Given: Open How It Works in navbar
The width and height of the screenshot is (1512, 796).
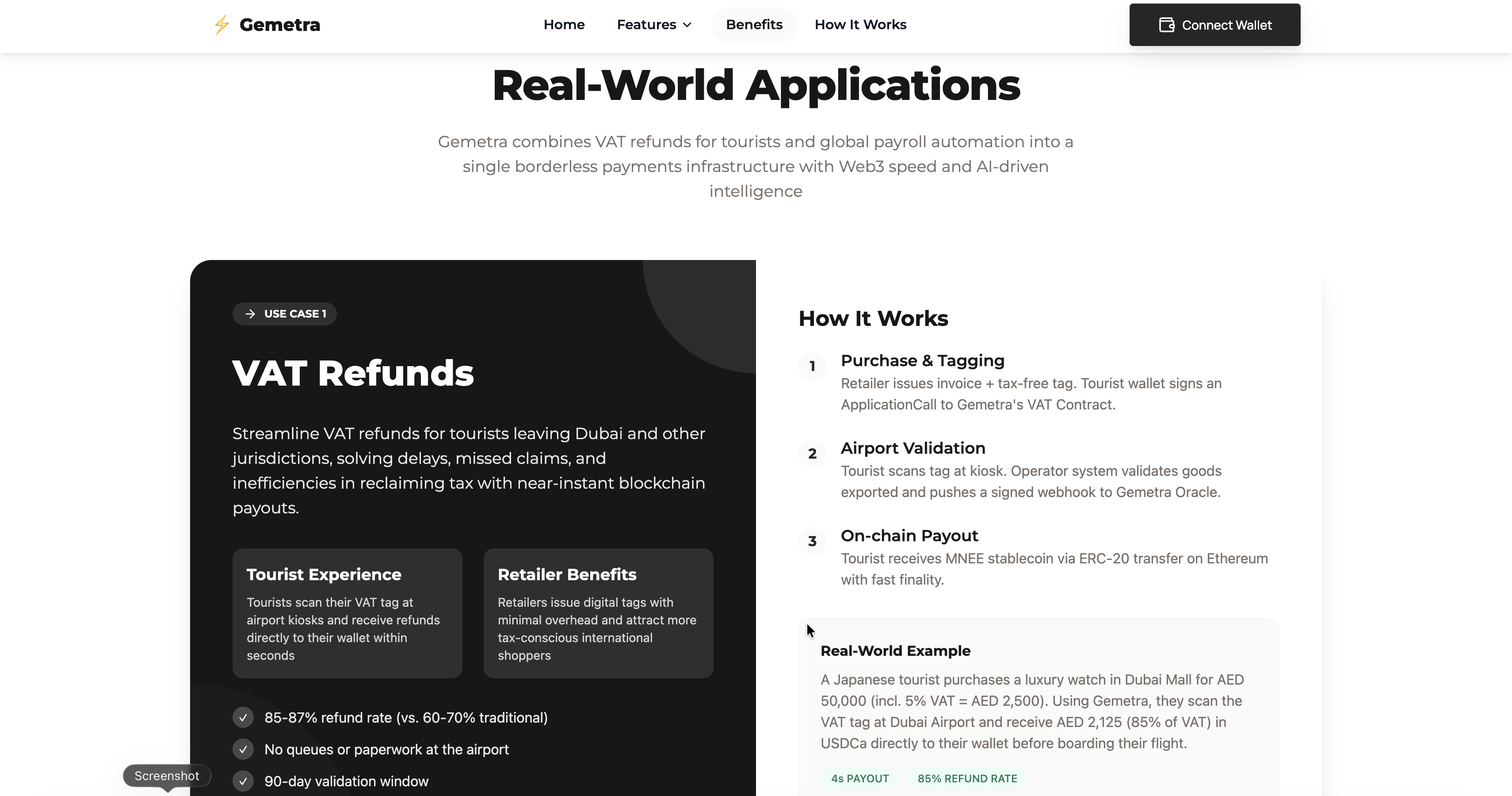Looking at the screenshot, I should 860,25.
